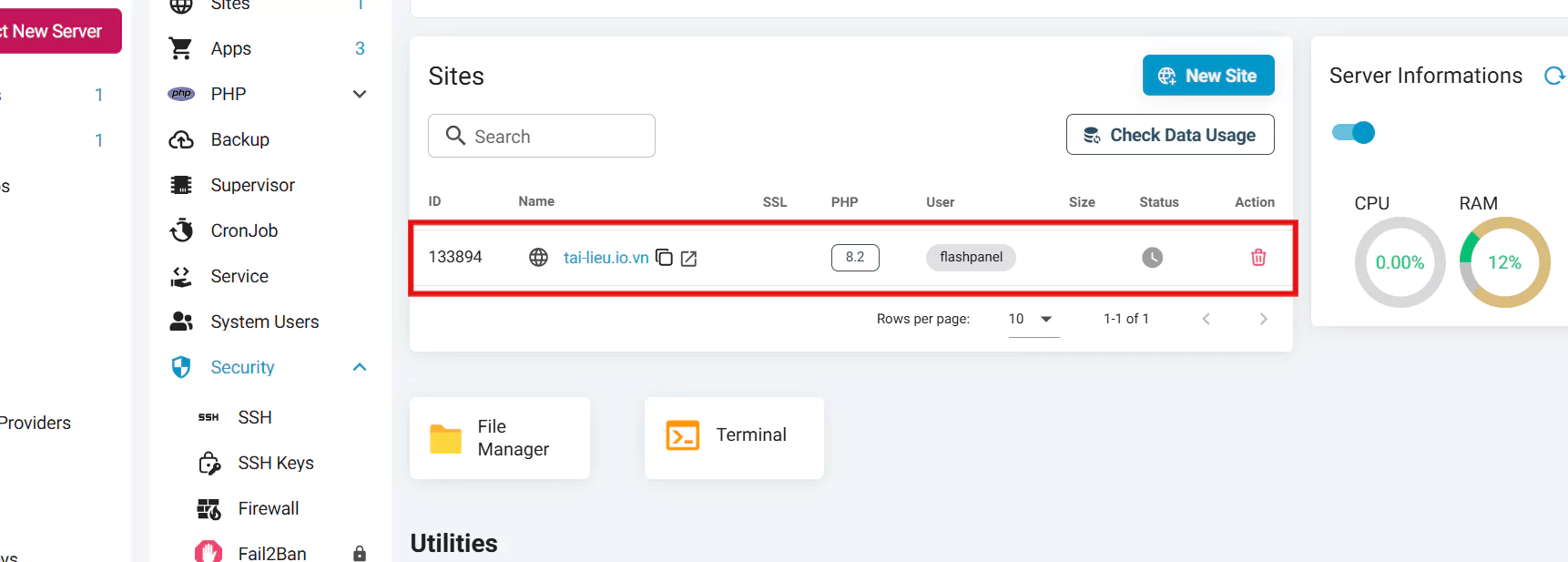This screenshot has height=562, width=1568.
Task: Open the File Manager
Action: click(x=499, y=438)
